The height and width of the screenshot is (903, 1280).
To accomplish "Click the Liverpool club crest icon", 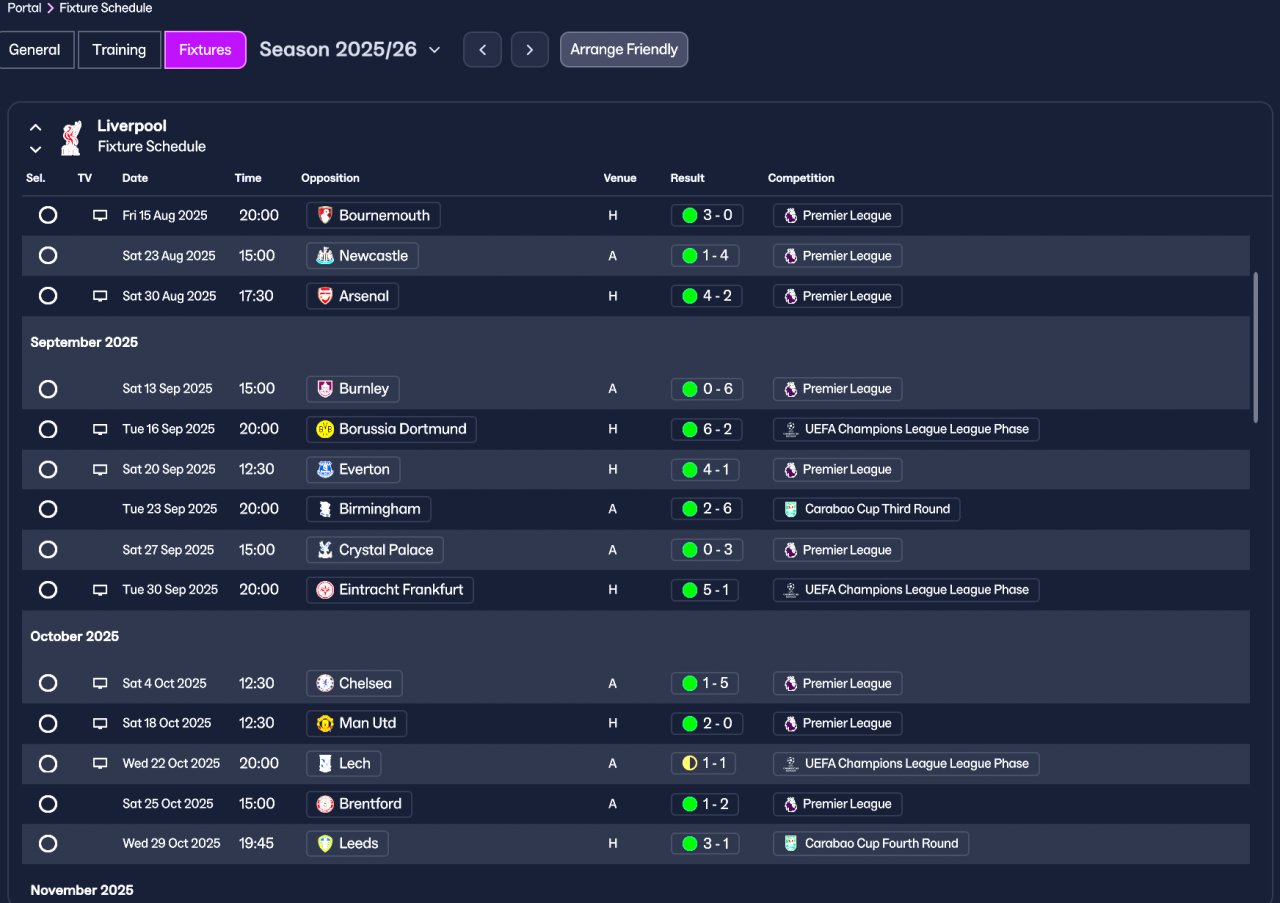I will [71, 138].
